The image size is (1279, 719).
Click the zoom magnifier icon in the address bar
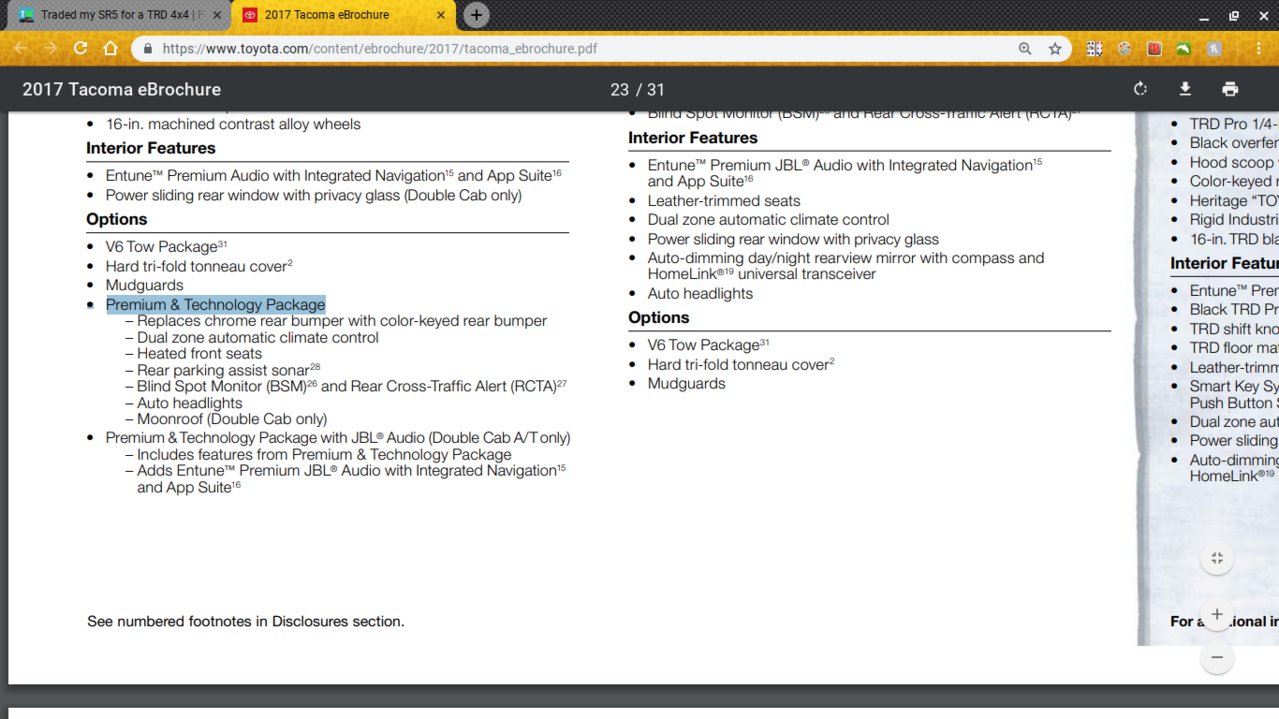click(1025, 48)
